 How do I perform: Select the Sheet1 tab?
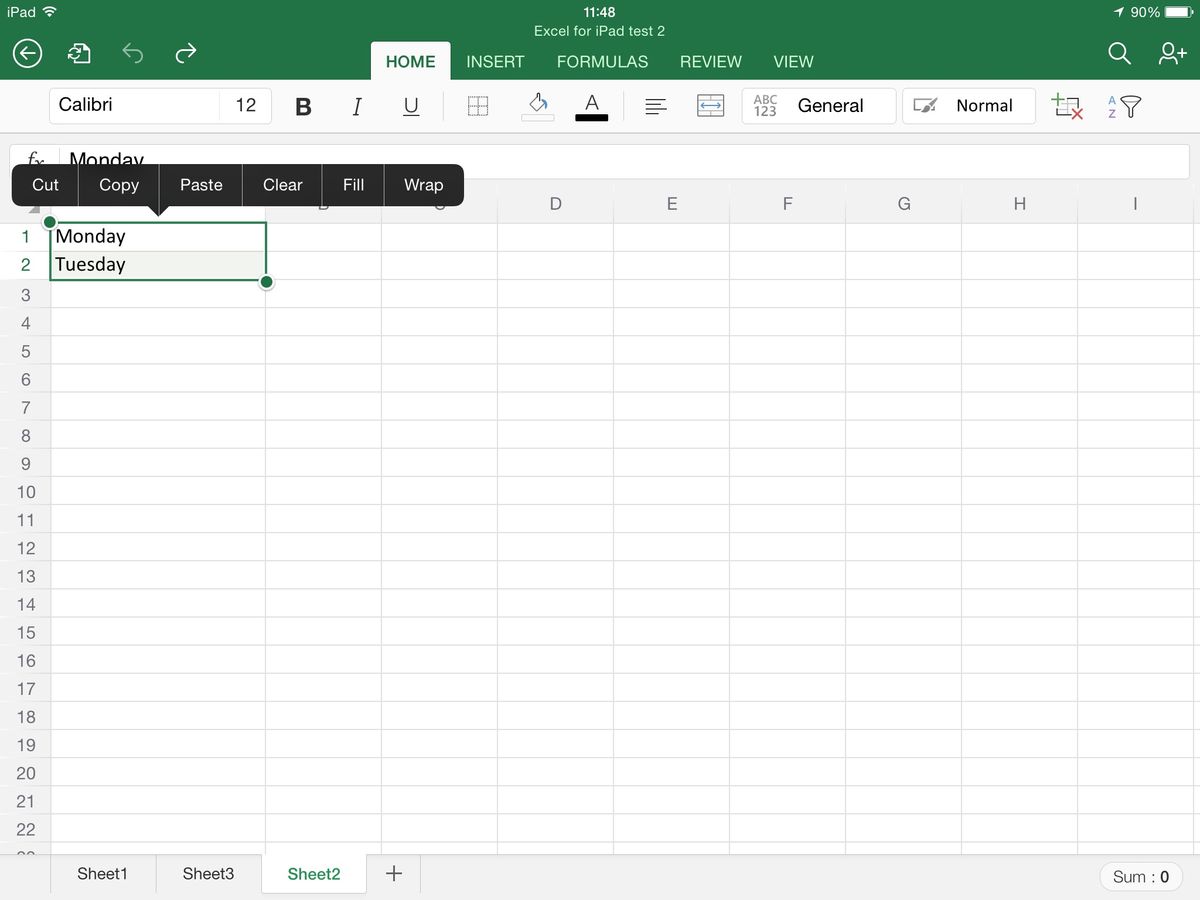pyautogui.click(x=102, y=873)
